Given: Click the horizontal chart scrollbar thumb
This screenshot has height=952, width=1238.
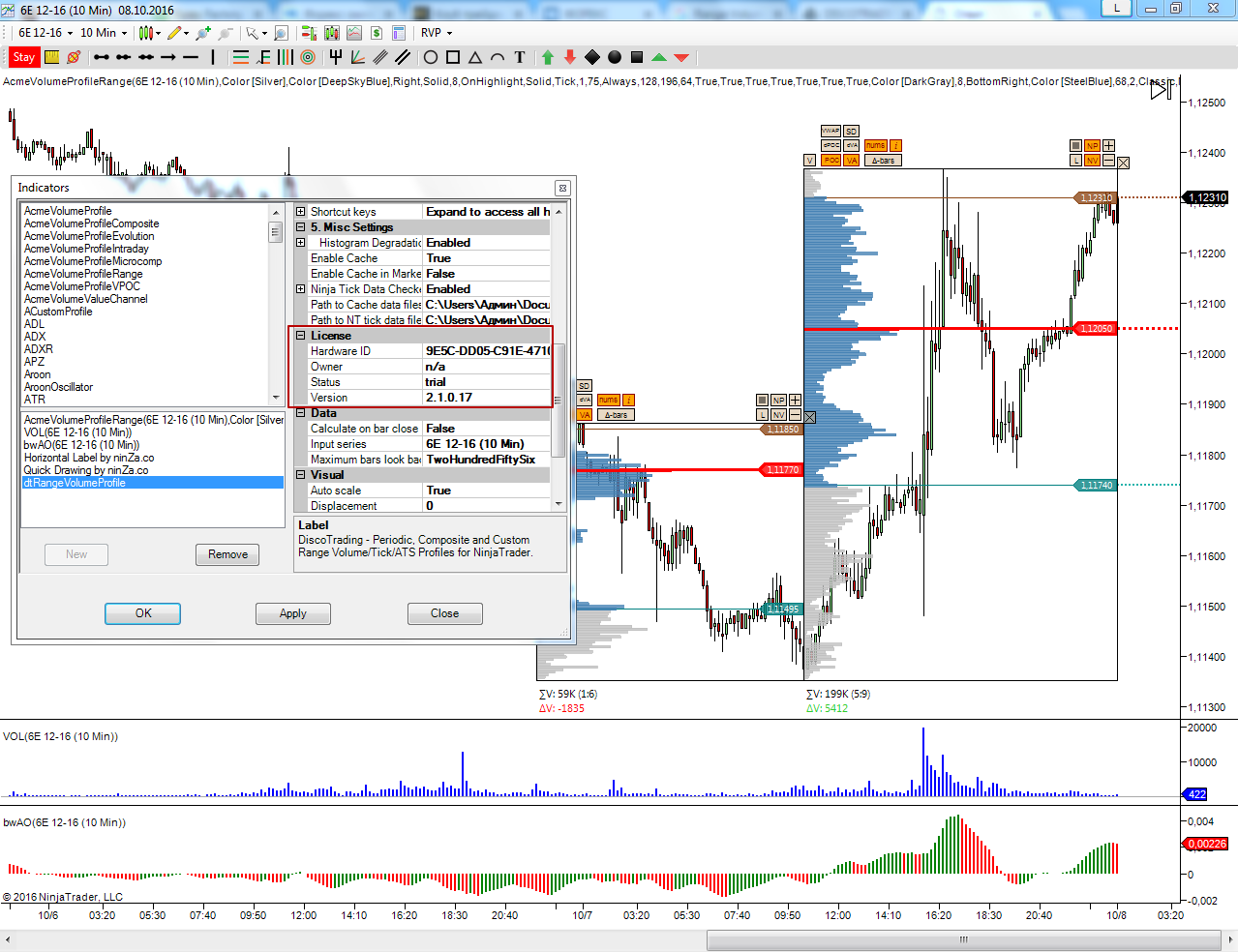Looking at the screenshot, I should [963, 939].
